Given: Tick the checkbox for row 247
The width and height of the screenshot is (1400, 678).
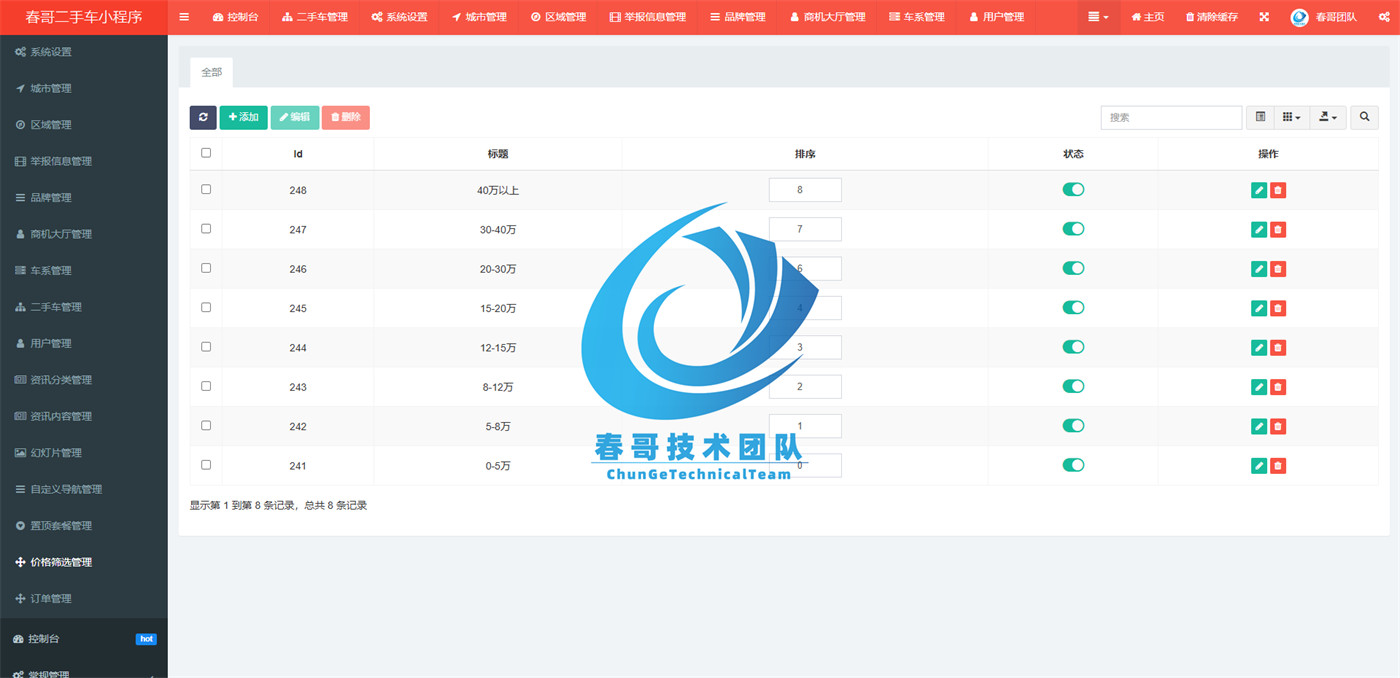Looking at the screenshot, I should [x=206, y=228].
